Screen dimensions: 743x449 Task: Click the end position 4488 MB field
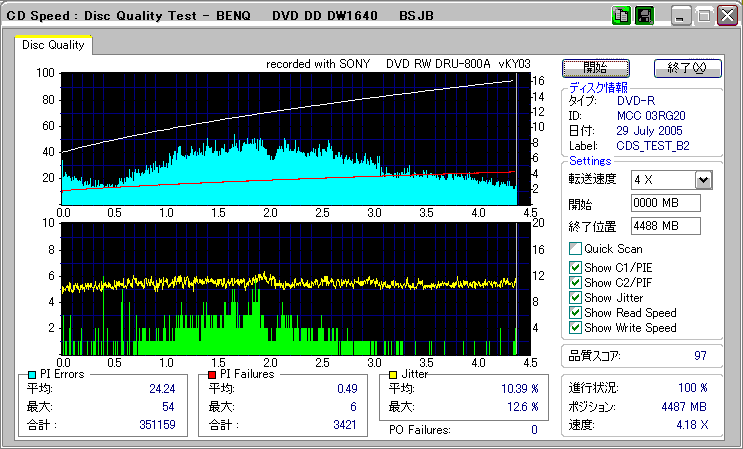point(665,225)
